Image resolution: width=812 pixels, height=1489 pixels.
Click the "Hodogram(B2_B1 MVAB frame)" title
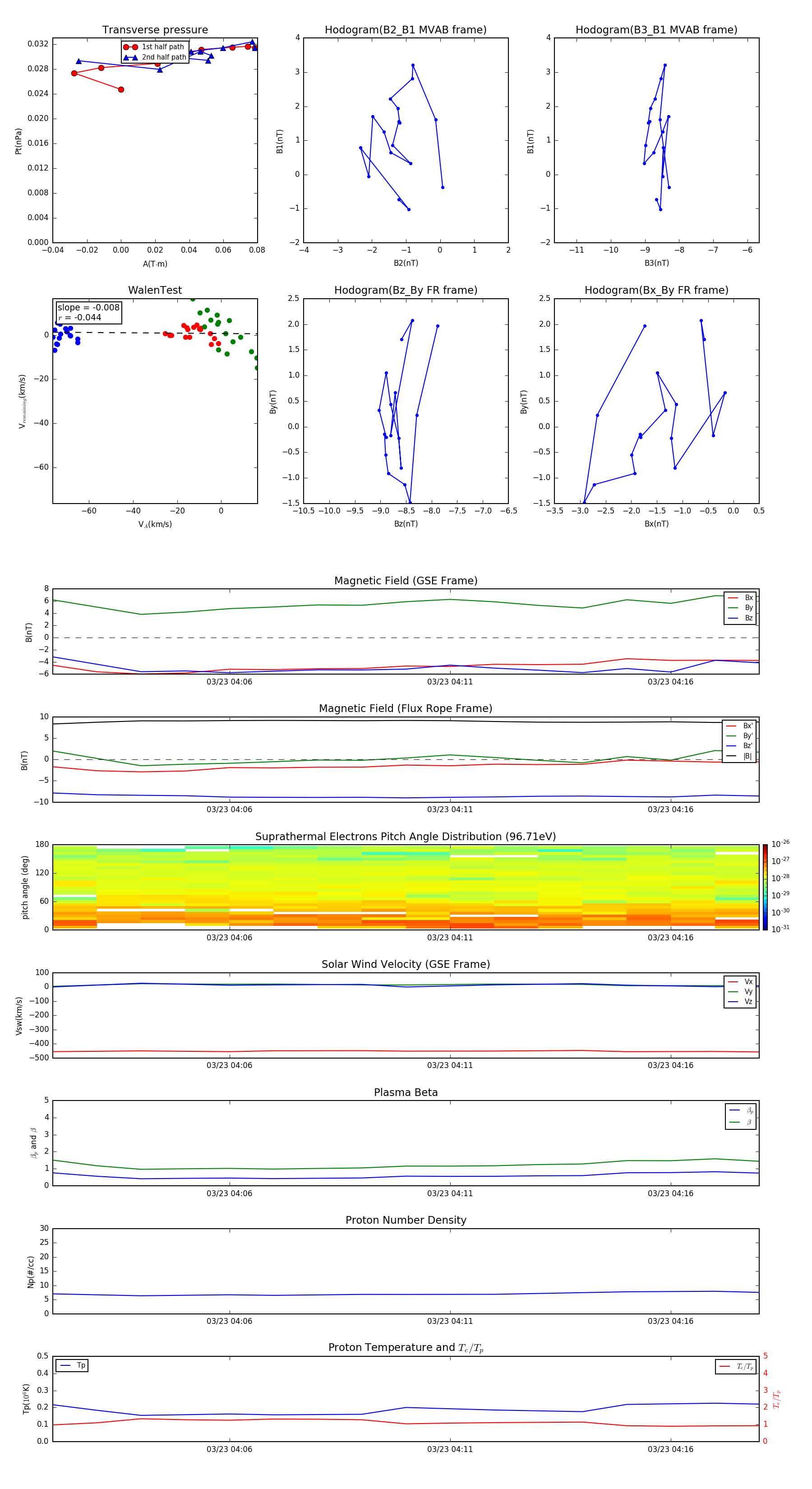pyautogui.click(x=406, y=30)
